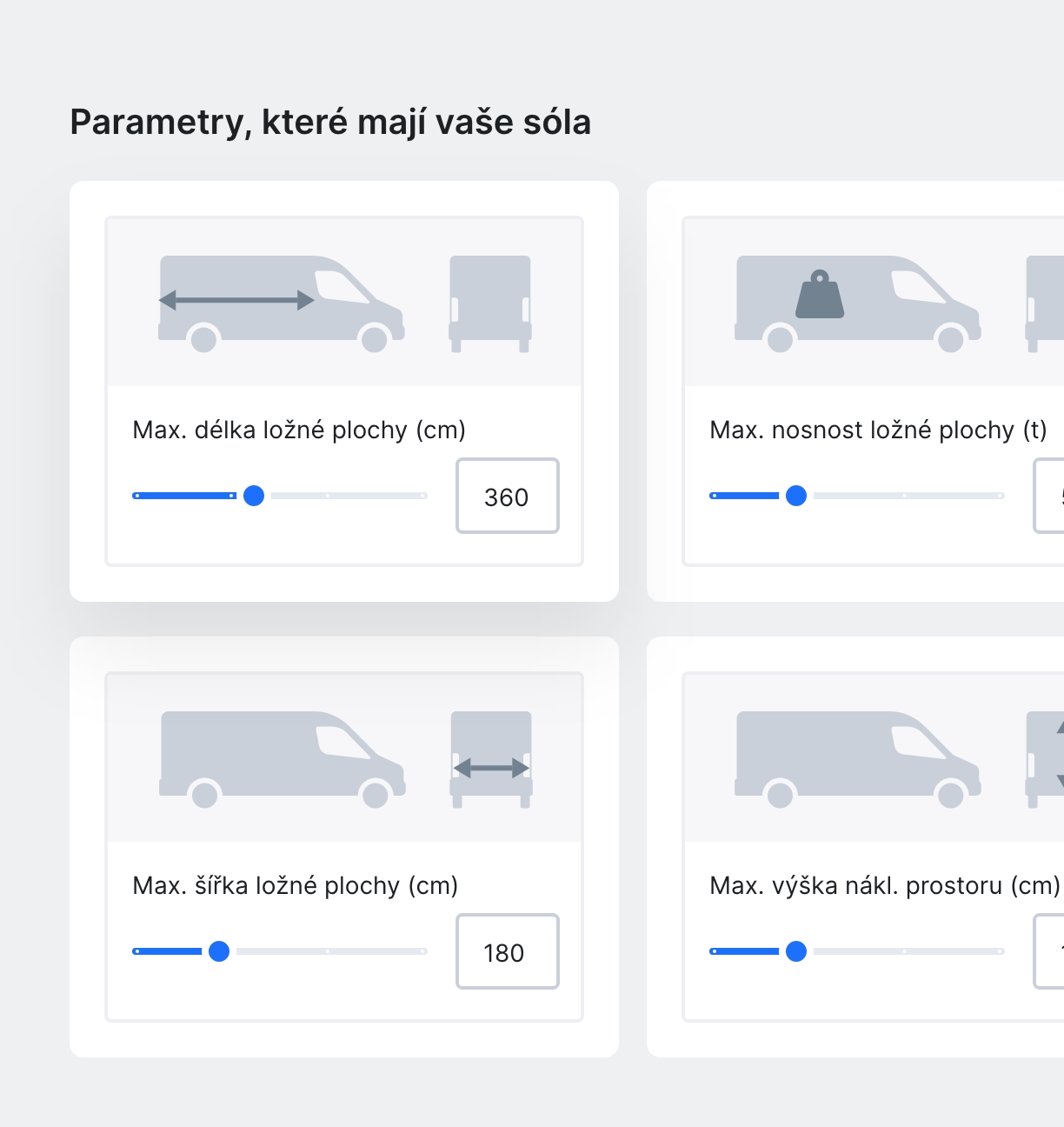Click the length arrow on the van illustration
1064x1127 pixels.
[x=236, y=301]
